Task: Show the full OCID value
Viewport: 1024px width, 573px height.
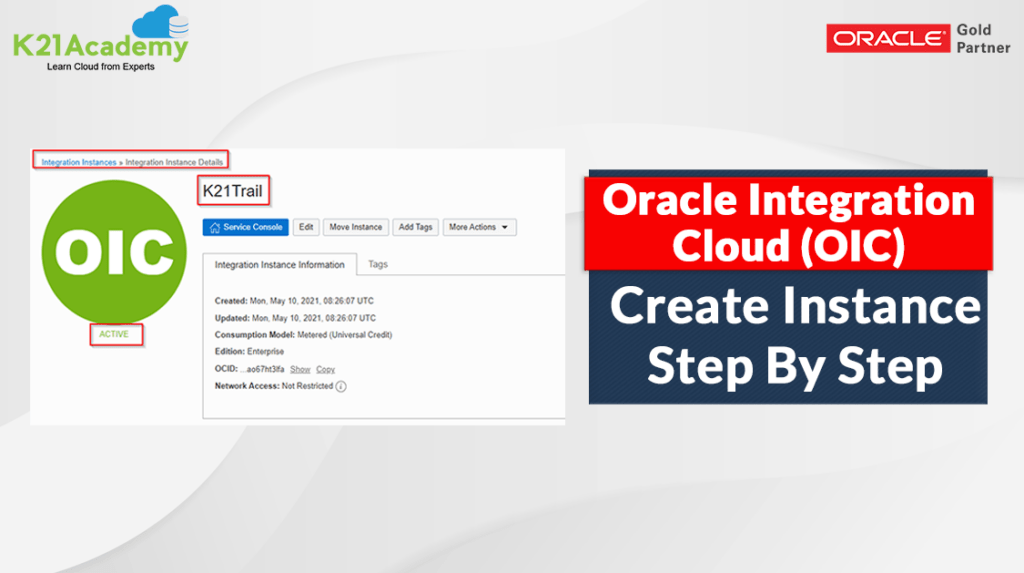Action: [x=300, y=369]
